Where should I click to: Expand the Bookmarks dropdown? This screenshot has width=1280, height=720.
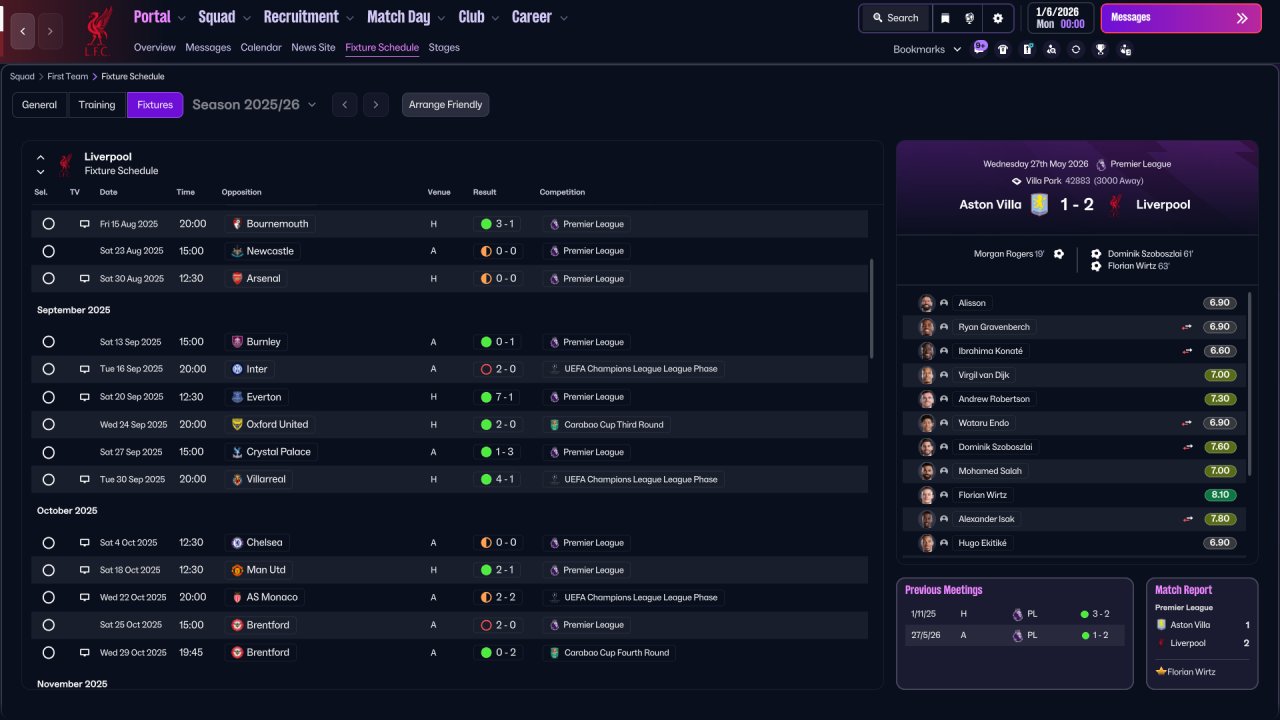(927, 49)
